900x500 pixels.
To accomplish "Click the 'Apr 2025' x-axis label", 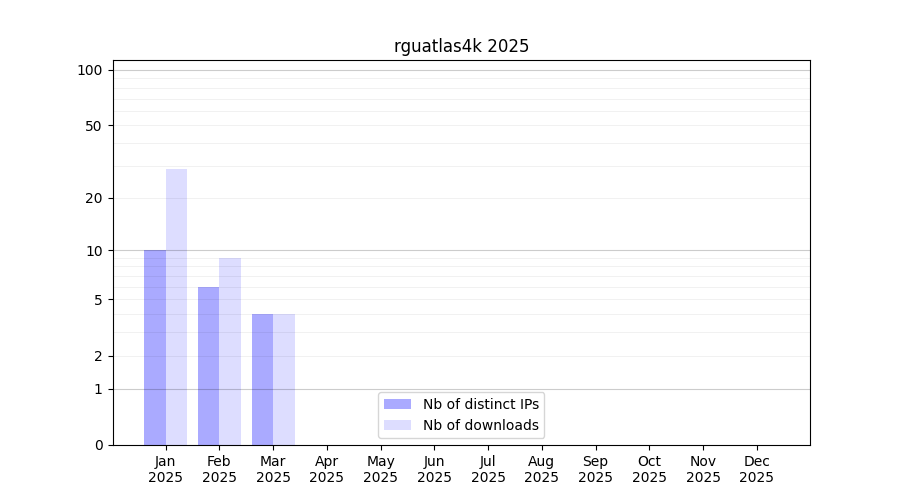I will 327,469.
